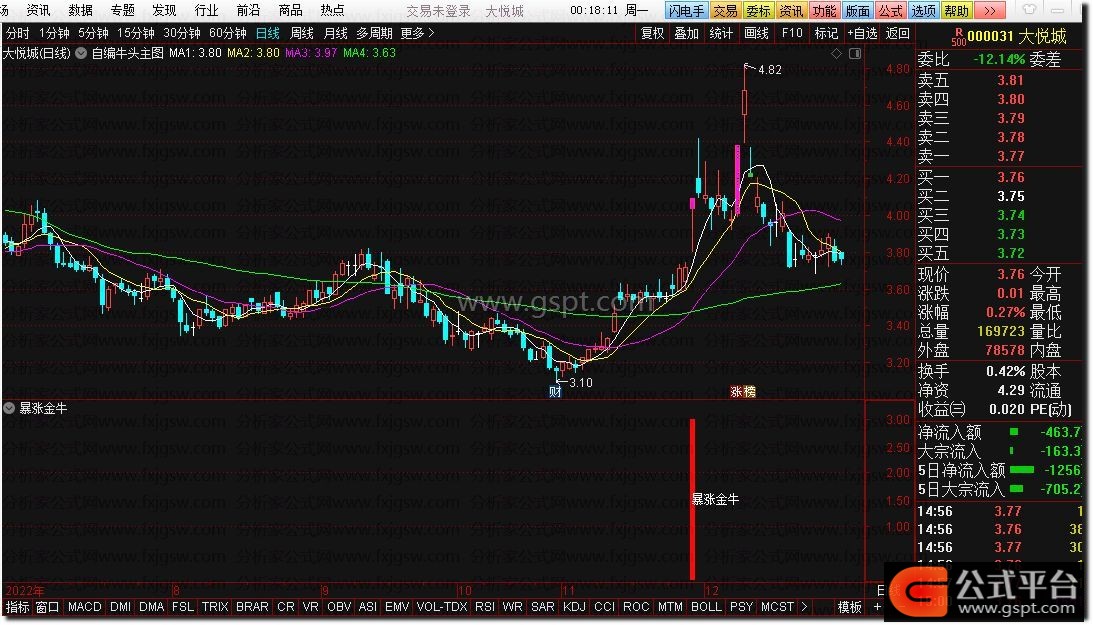Screen dimensions: 1094x625
Task: Switch to the 1分钟 period
Action: tap(54, 33)
